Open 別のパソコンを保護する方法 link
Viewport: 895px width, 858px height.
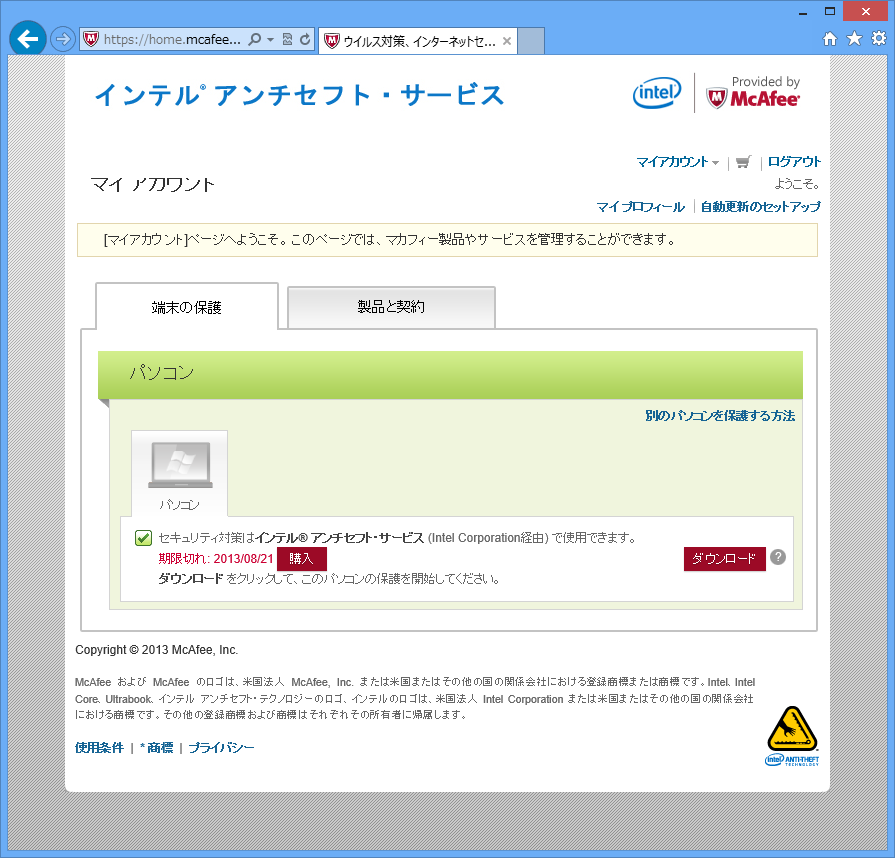tap(720, 416)
